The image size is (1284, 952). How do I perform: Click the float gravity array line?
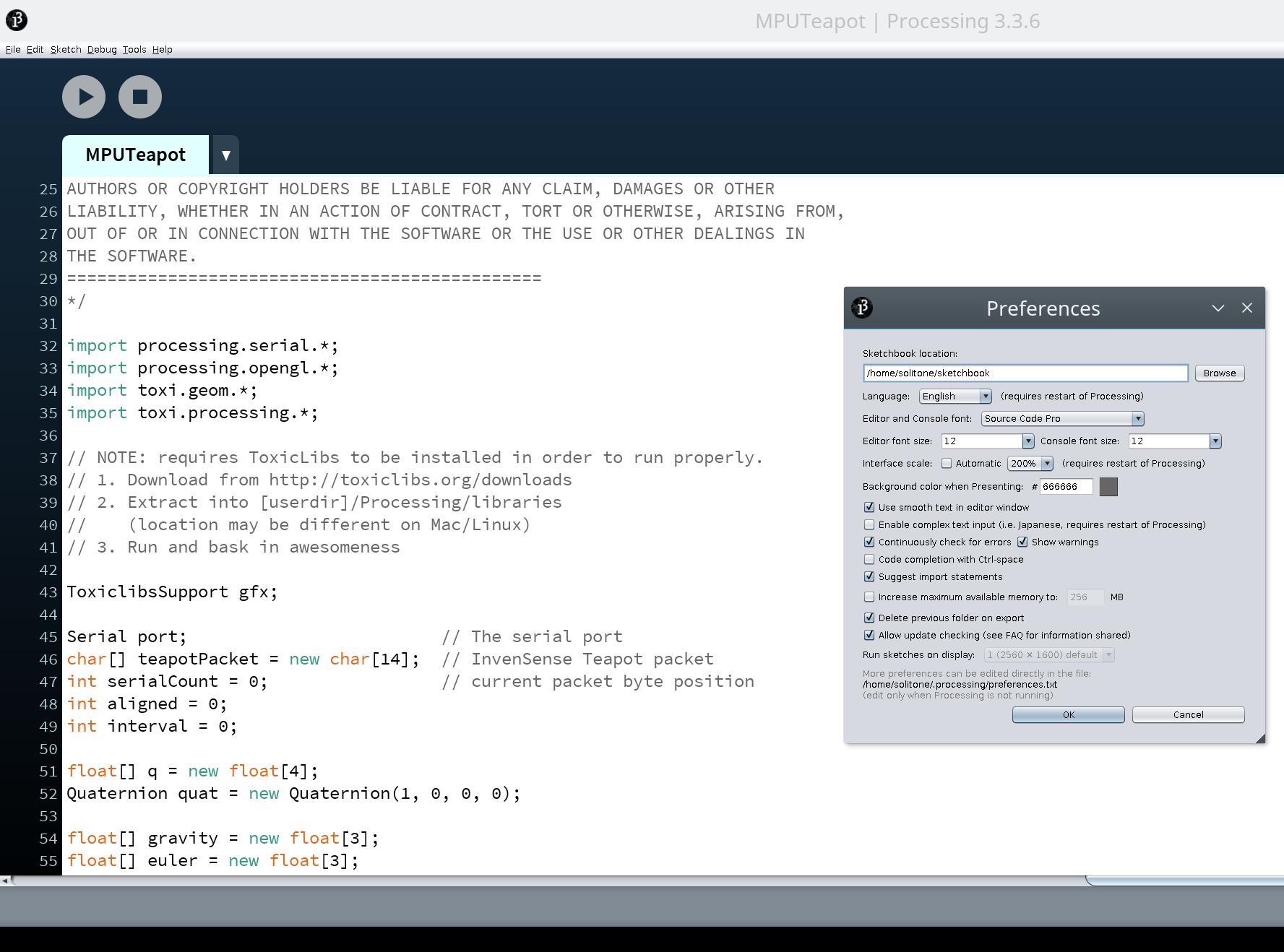[223, 838]
